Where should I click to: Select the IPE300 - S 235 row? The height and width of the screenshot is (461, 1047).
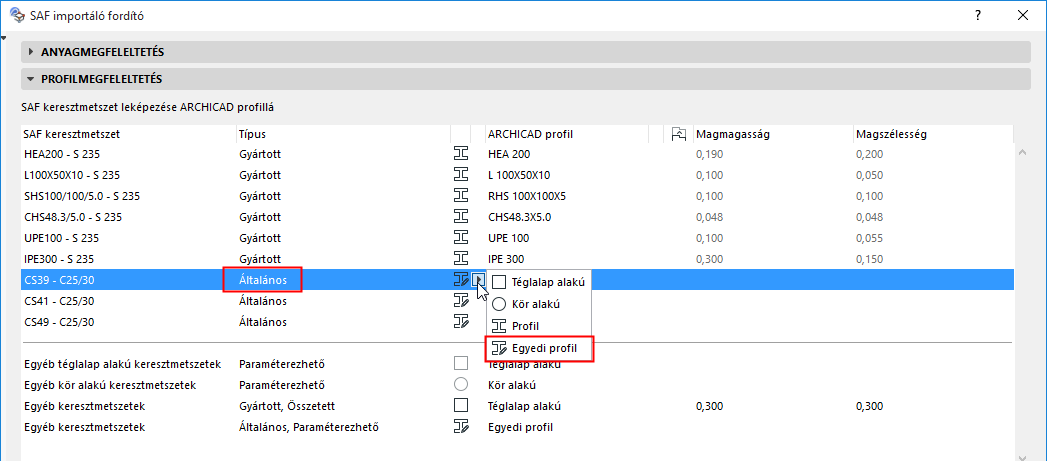(x=517, y=259)
